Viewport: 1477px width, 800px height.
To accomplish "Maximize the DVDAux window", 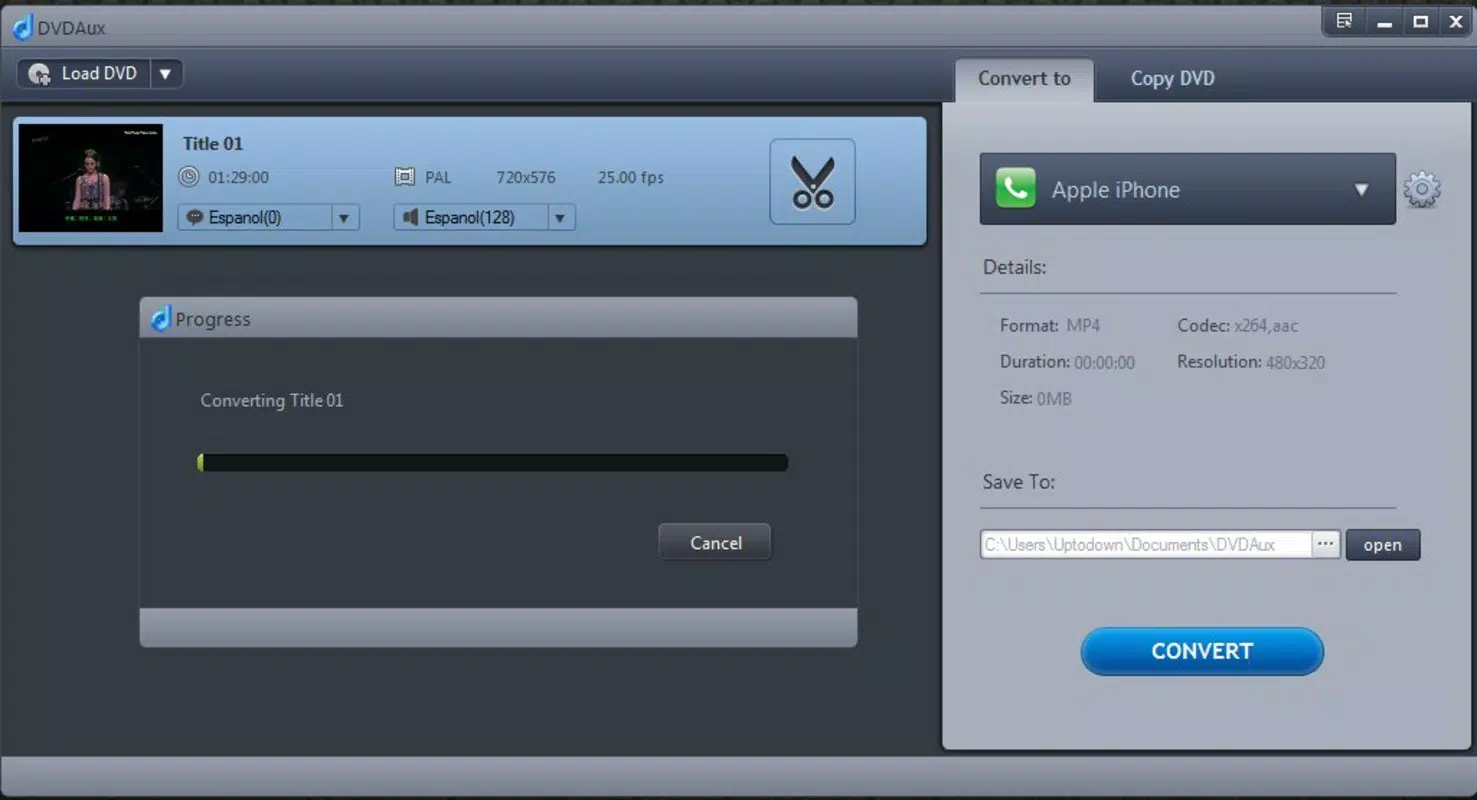I will [x=1420, y=22].
